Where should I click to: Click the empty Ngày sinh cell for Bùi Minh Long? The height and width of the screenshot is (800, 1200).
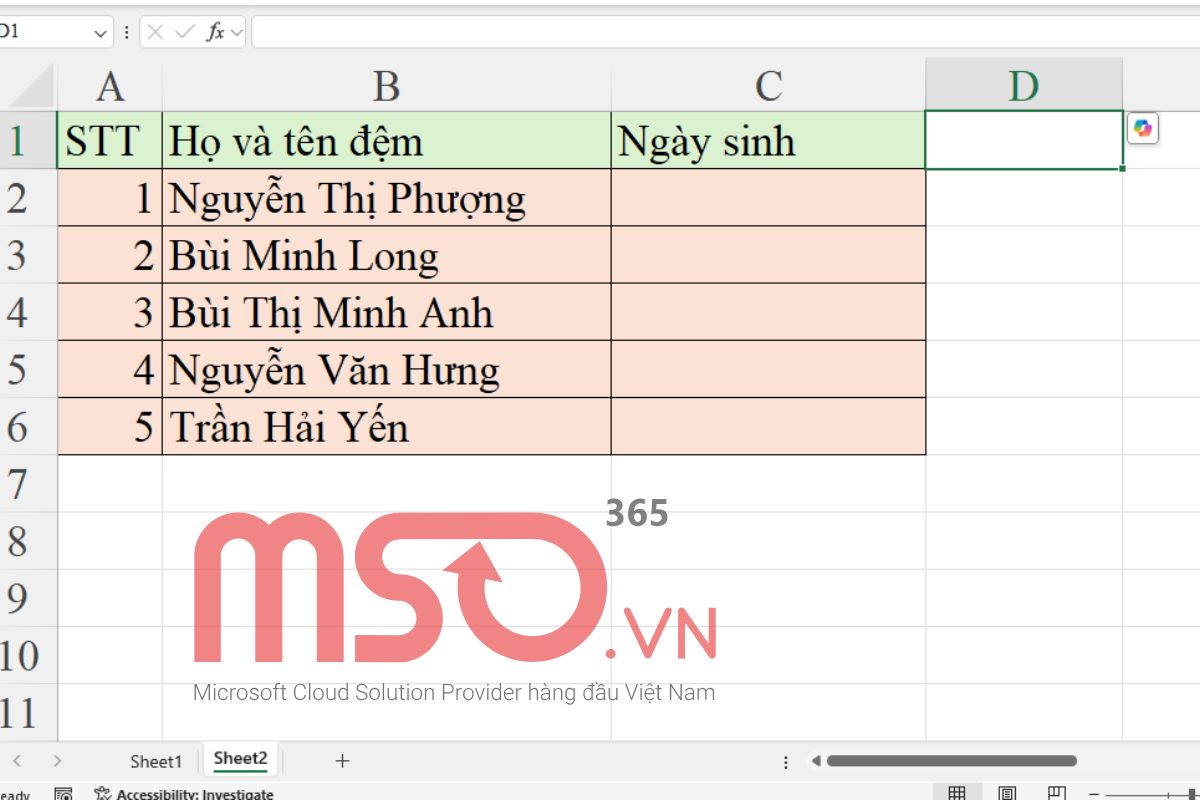[x=768, y=255]
